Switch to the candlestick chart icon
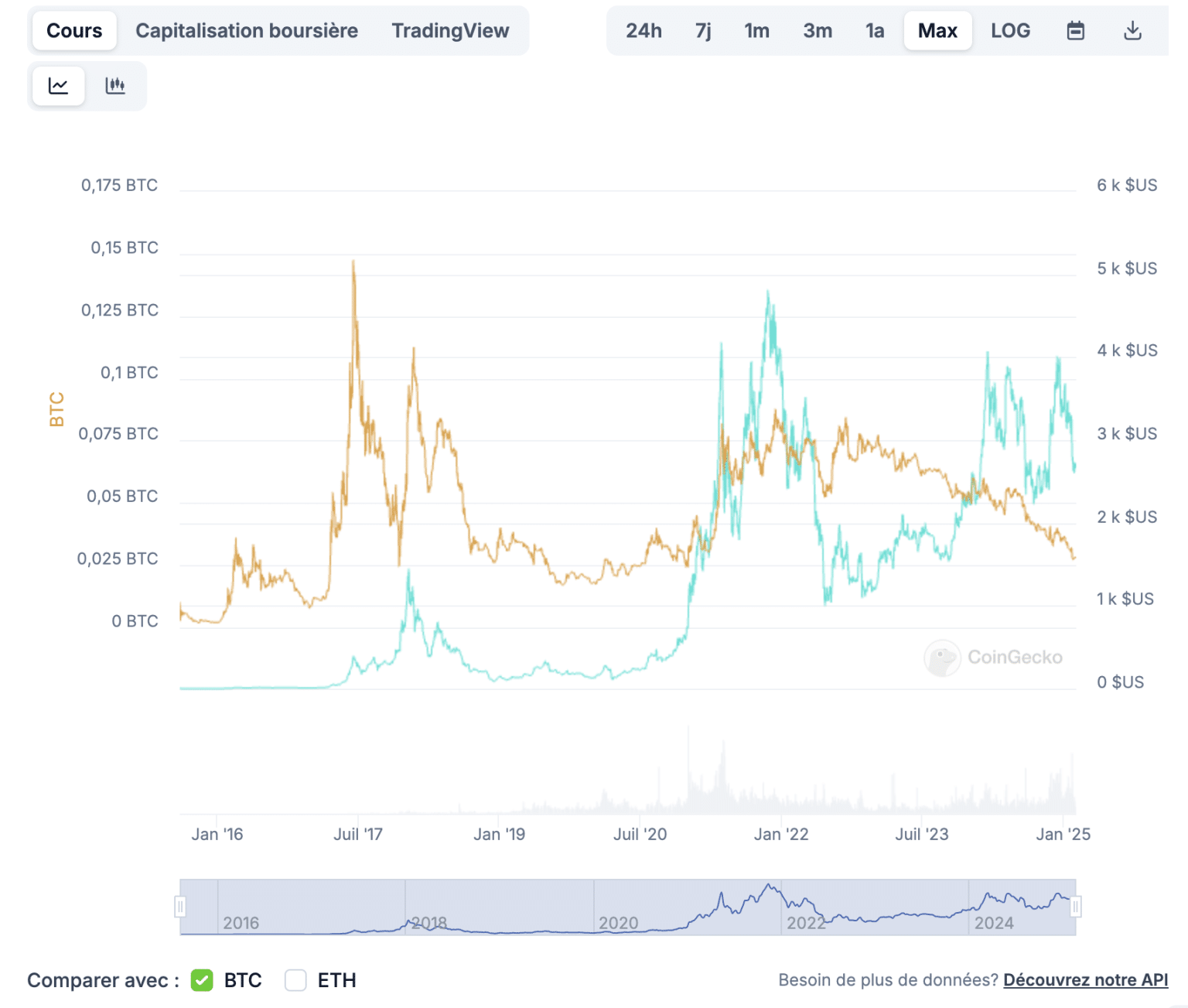Screen dimensions: 1188x1008 tap(114, 86)
